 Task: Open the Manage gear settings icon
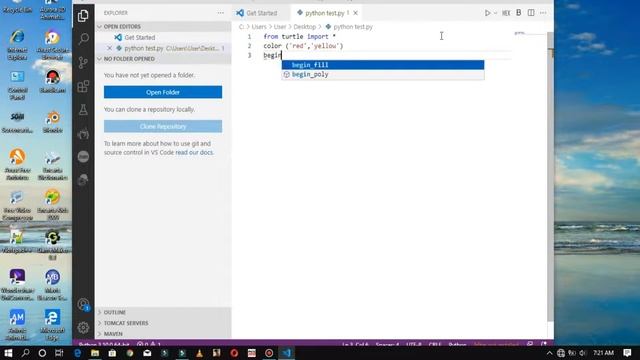[83, 327]
